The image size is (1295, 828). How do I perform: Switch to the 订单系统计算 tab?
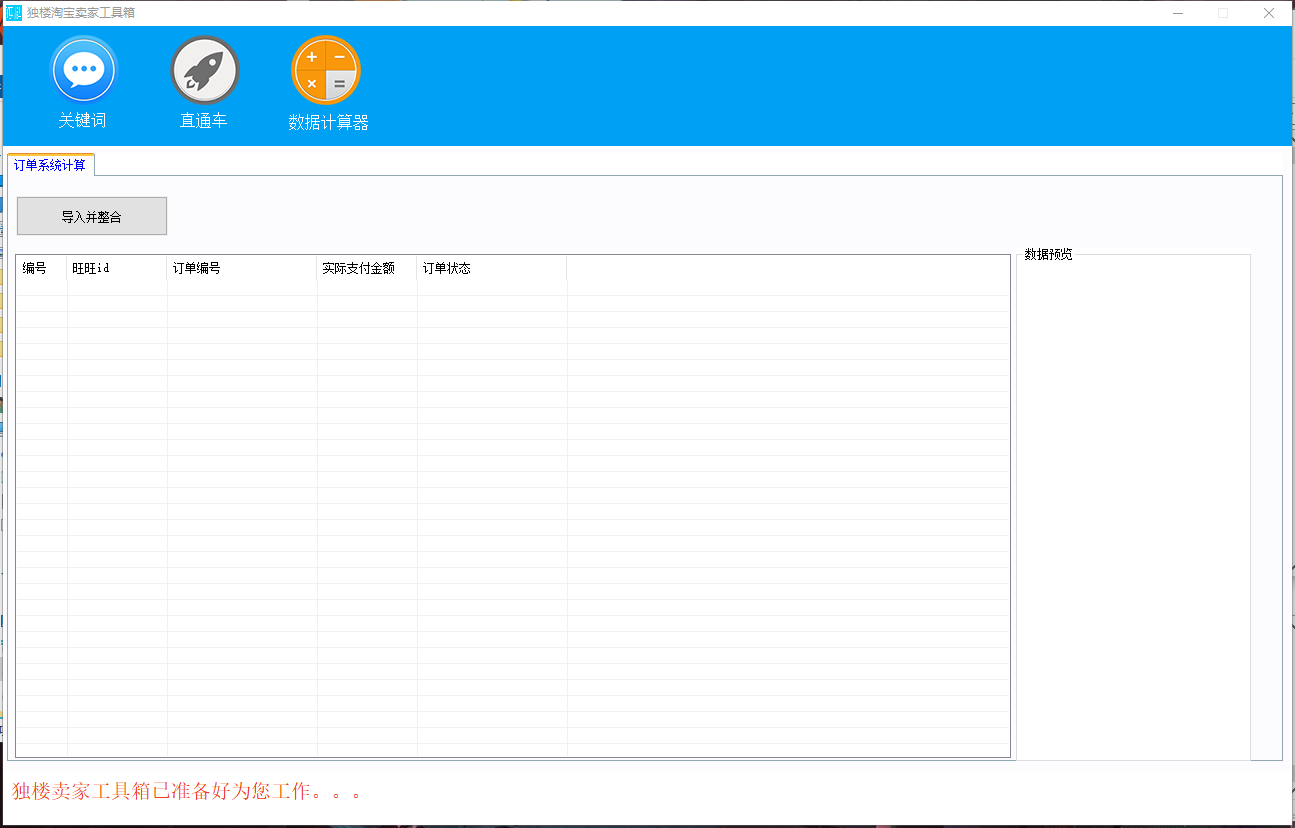(x=51, y=165)
